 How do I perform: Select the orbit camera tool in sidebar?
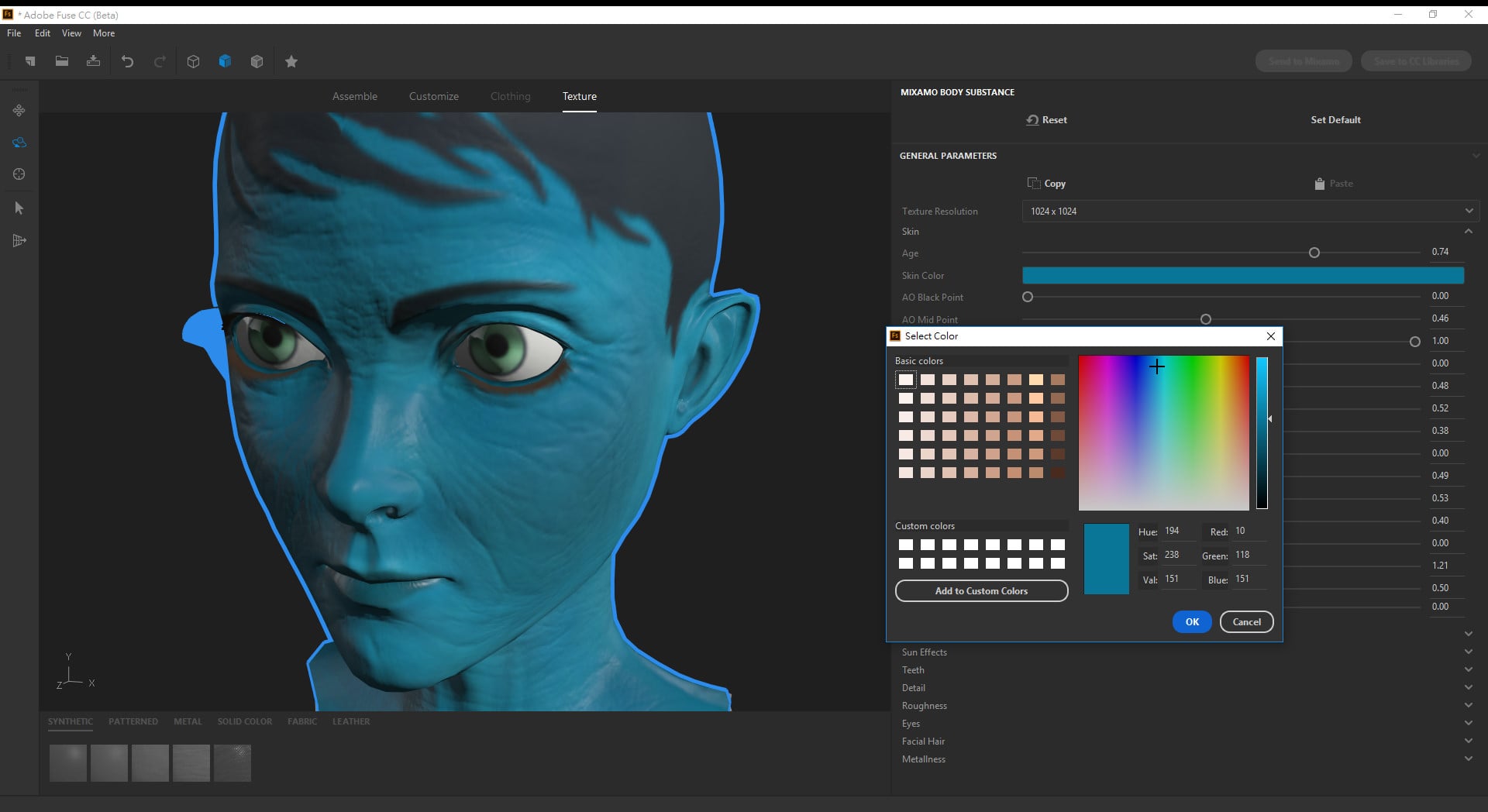click(19, 143)
